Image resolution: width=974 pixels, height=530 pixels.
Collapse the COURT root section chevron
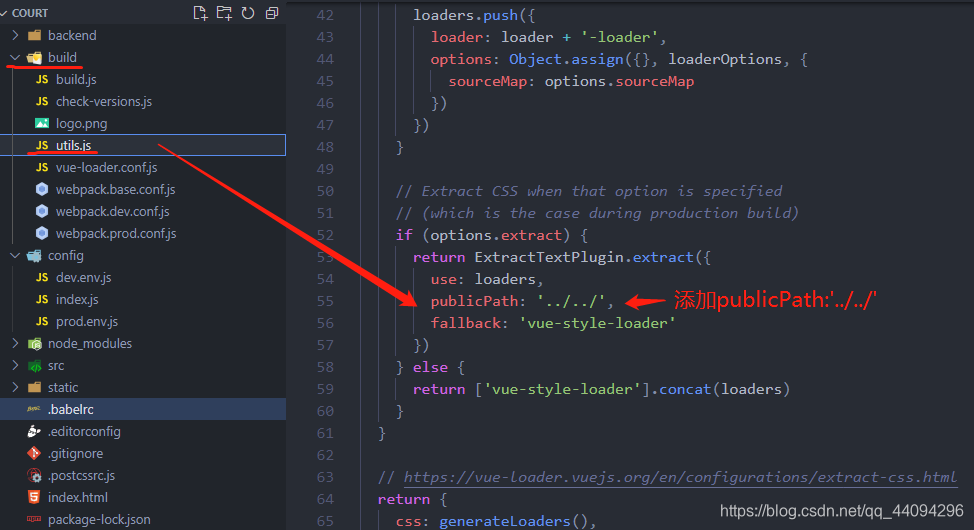point(4,13)
